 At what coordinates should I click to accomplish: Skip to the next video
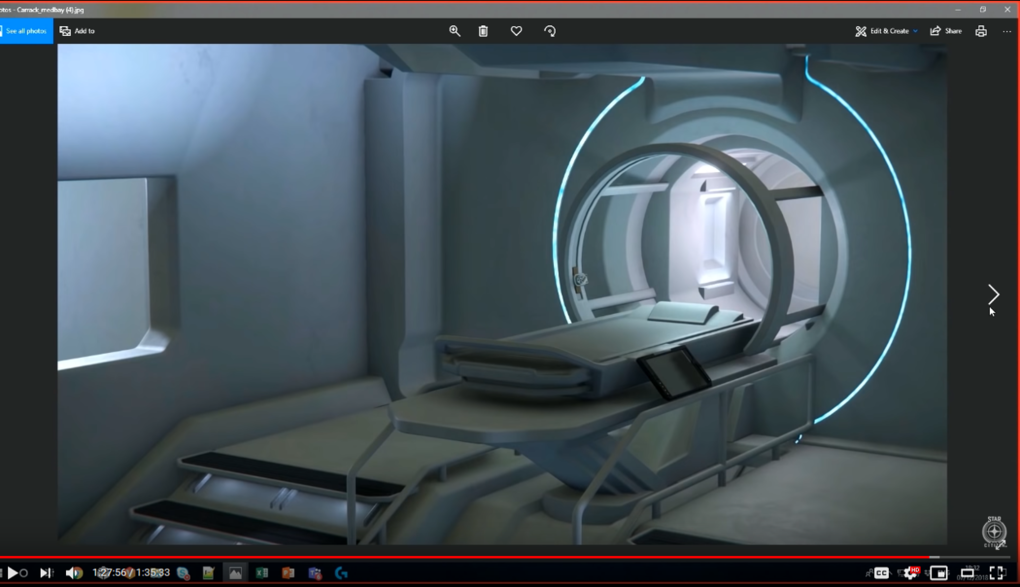pyautogui.click(x=45, y=573)
